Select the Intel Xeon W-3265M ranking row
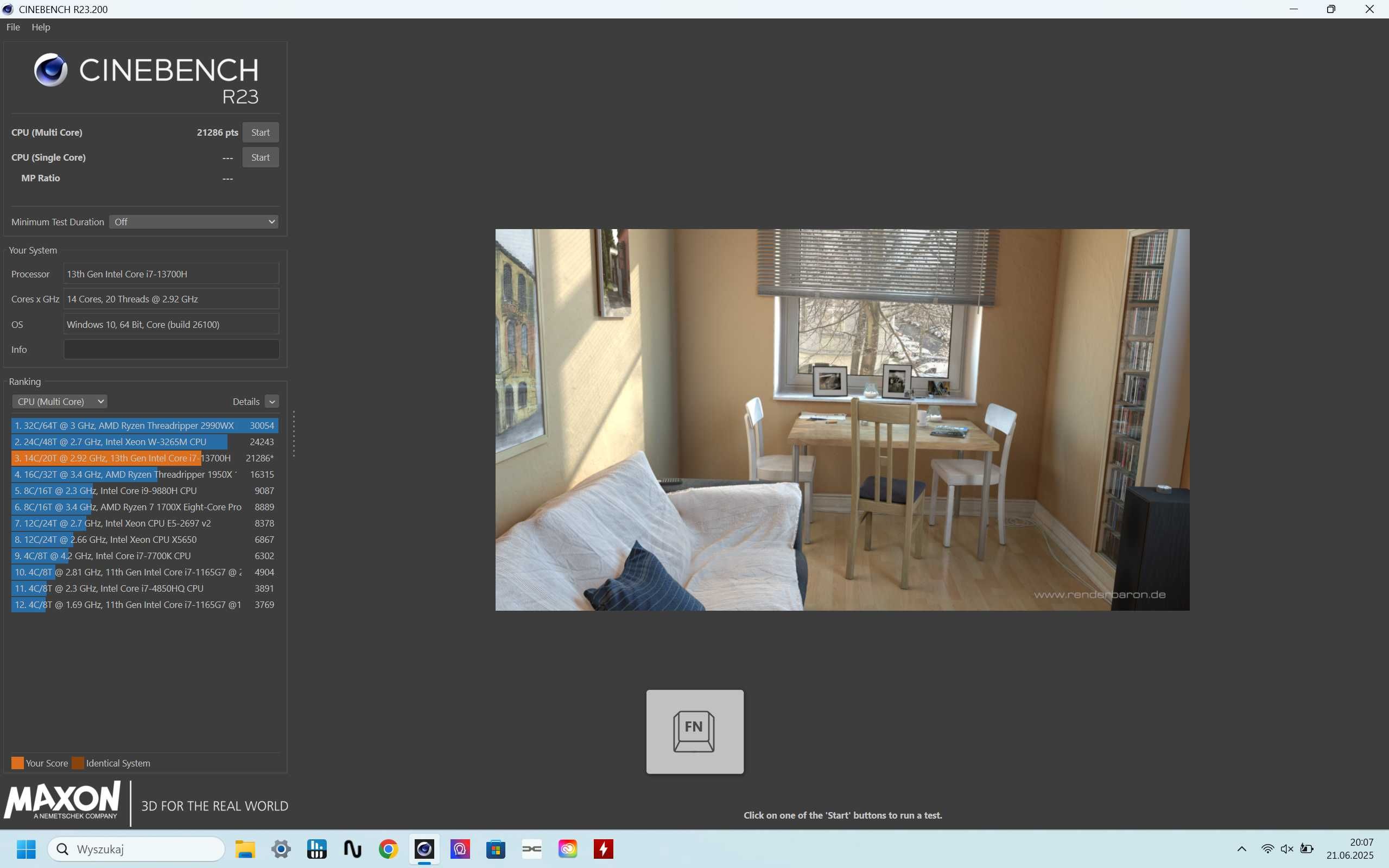Screen dimensions: 1389x868 click(144, 442)
